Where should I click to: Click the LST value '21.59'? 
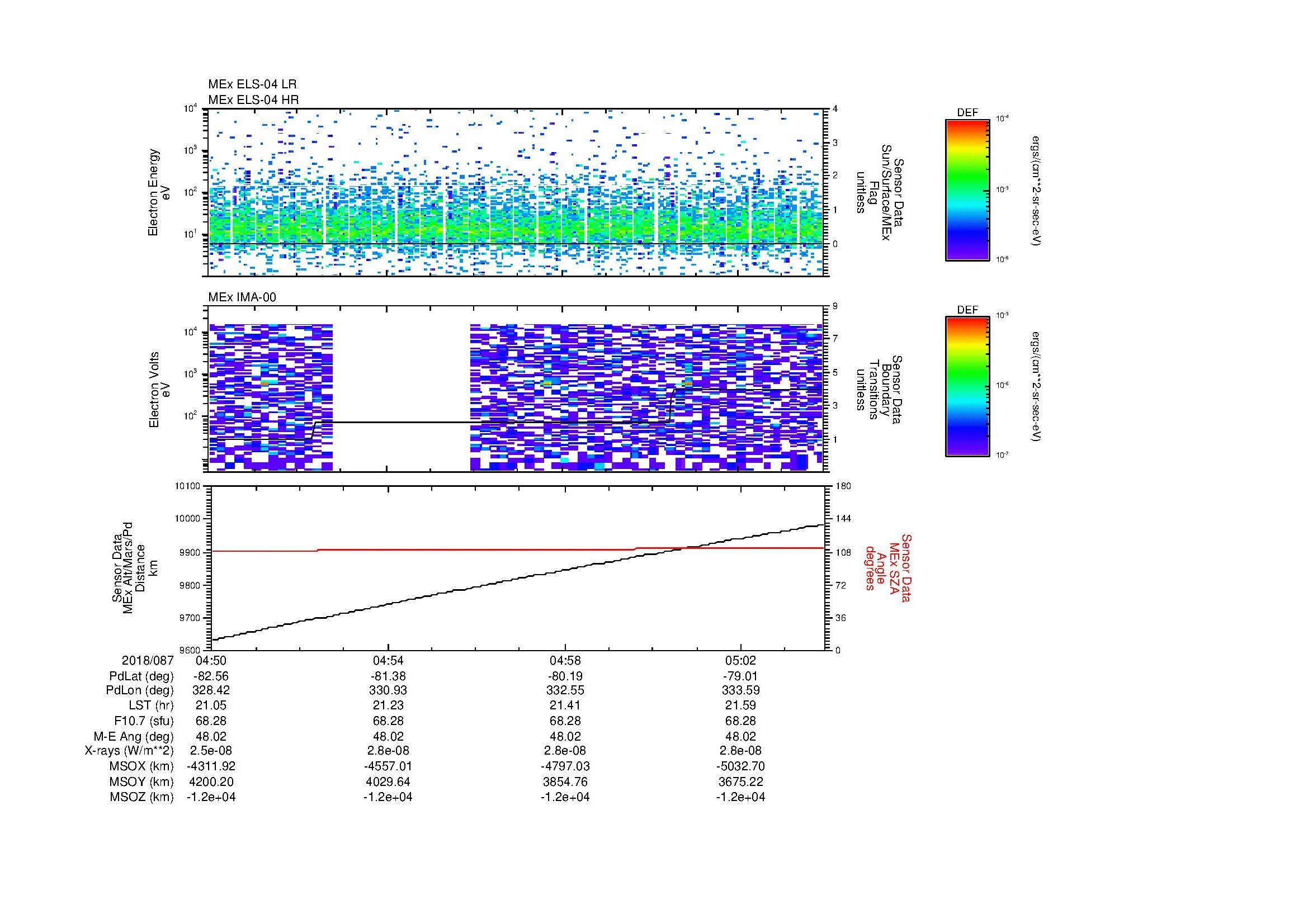click(740, 705)
